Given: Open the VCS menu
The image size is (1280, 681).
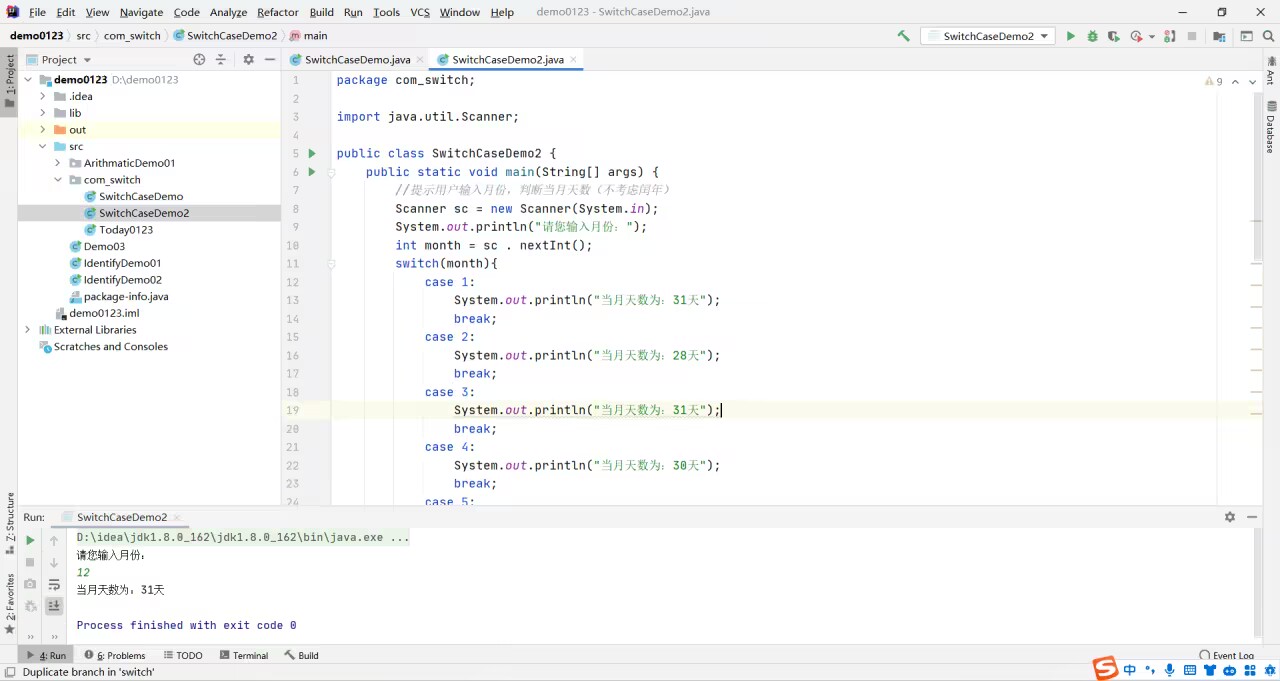Looking at the screenshot, I should 420,12.
